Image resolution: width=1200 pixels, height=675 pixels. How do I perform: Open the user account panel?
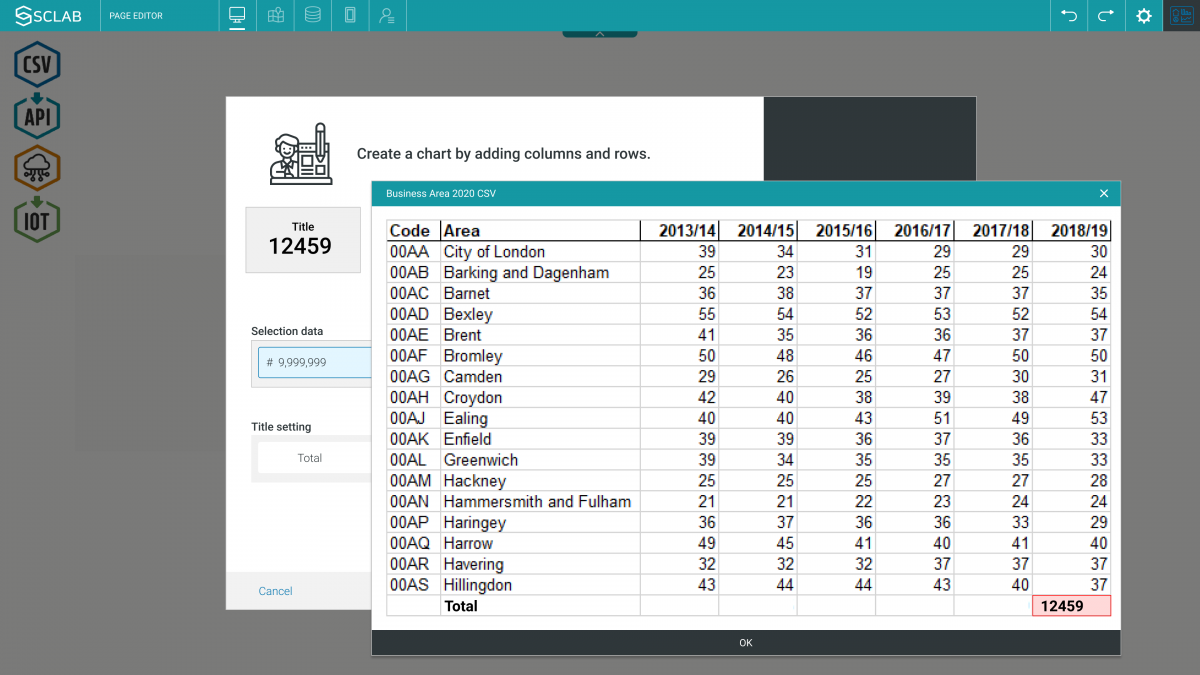pos(387,15)
